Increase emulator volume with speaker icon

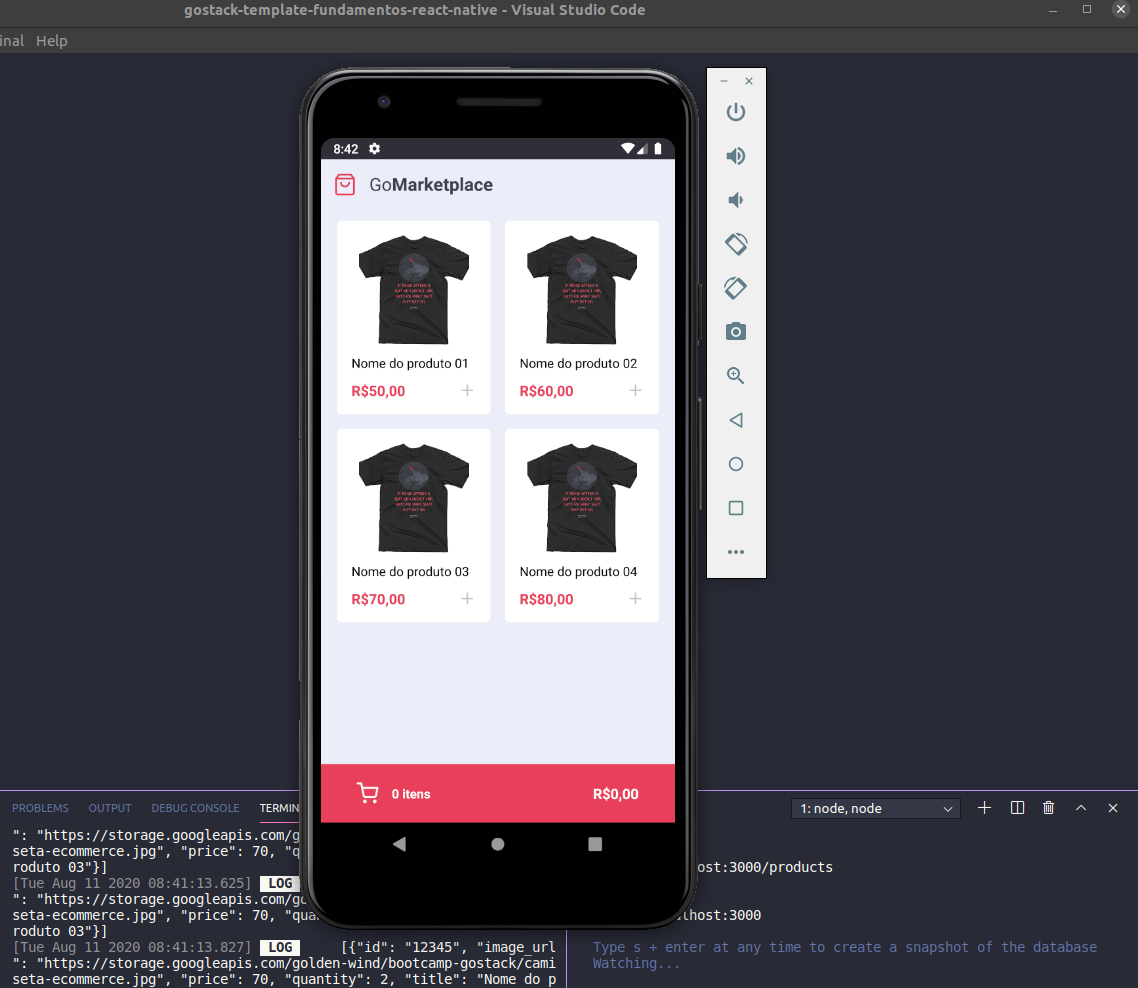tap(735, 156)
